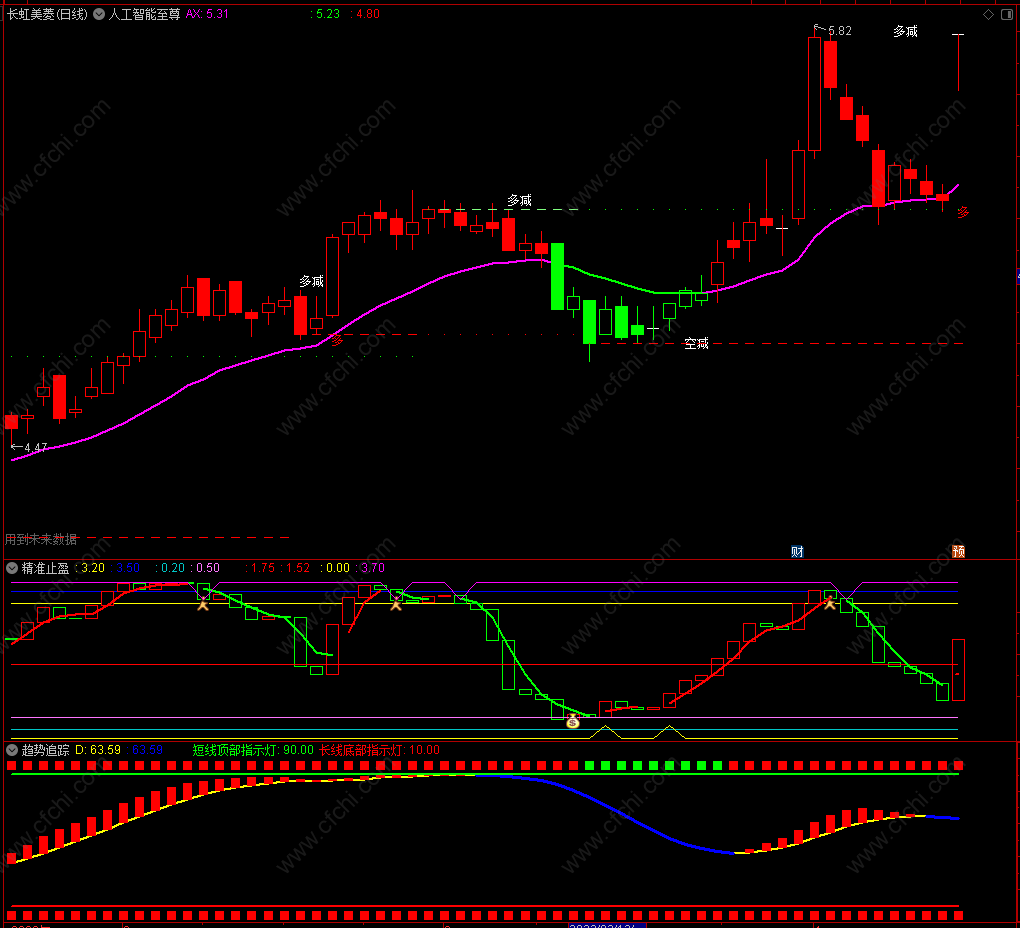Click the rightmost sell-signal icon near 精准止盈 peak
The image size is (1020, 928).
coord(829,602)
